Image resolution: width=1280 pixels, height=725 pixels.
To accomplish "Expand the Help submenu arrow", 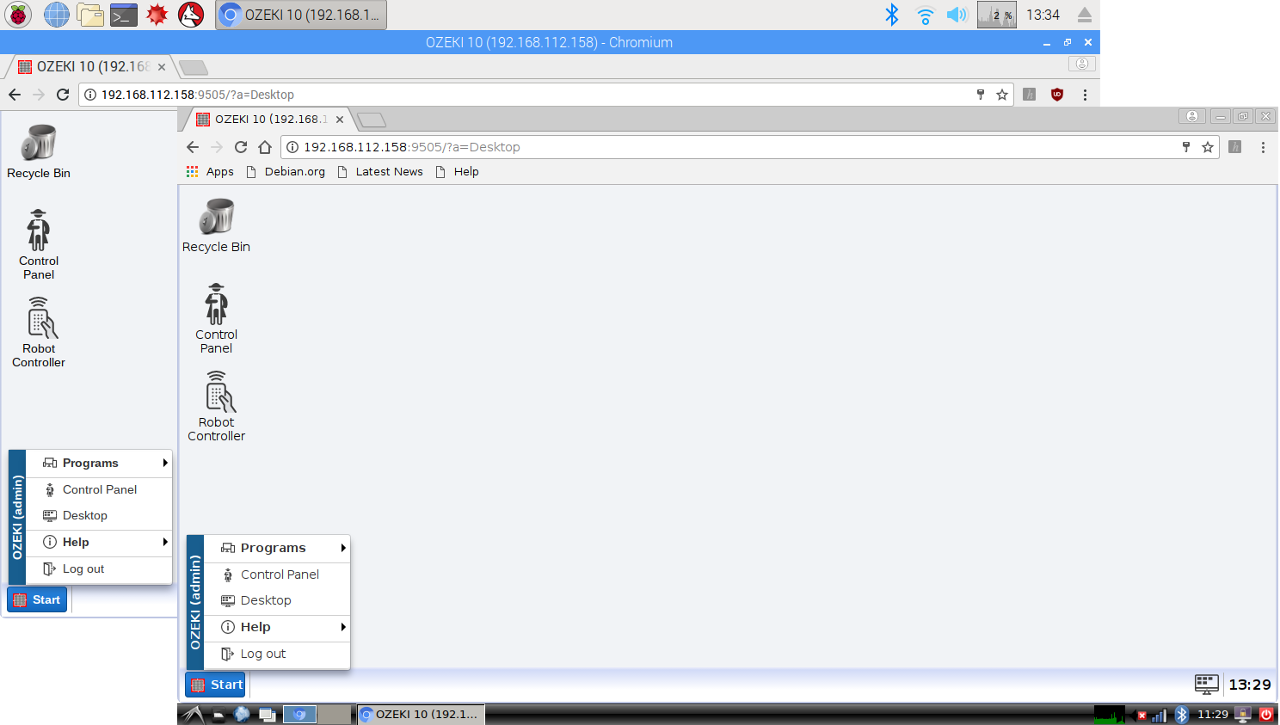I will 343,627.
